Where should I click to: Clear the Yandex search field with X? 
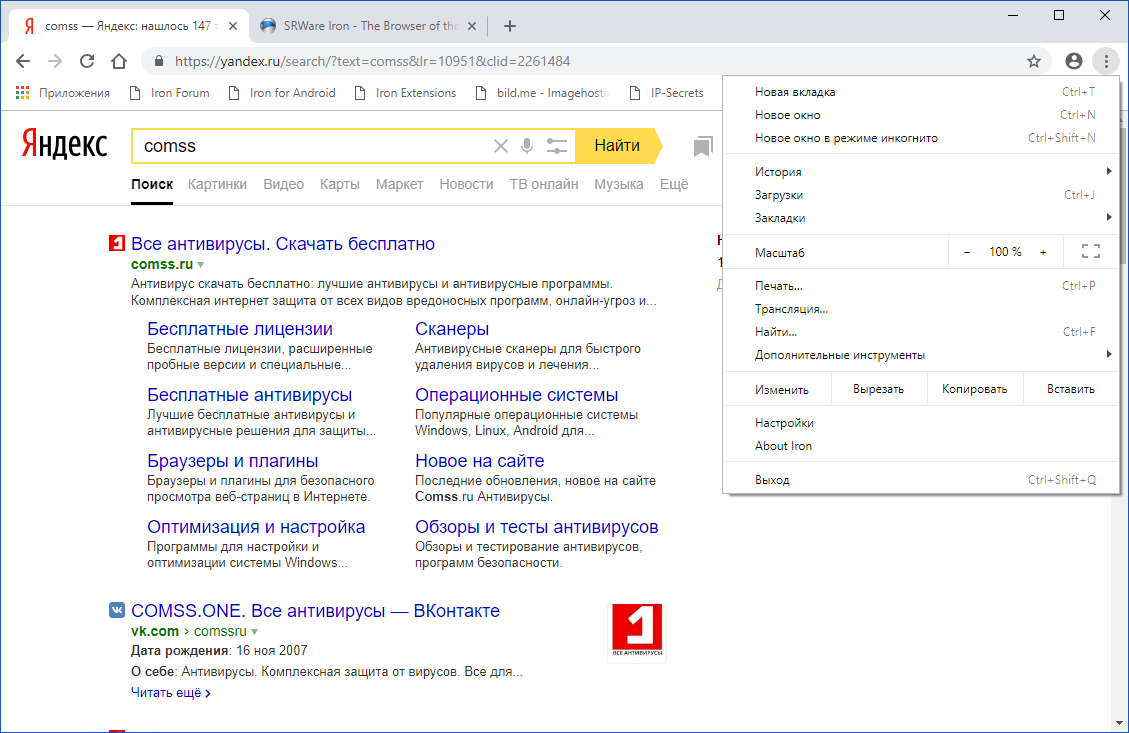[500, 146]
